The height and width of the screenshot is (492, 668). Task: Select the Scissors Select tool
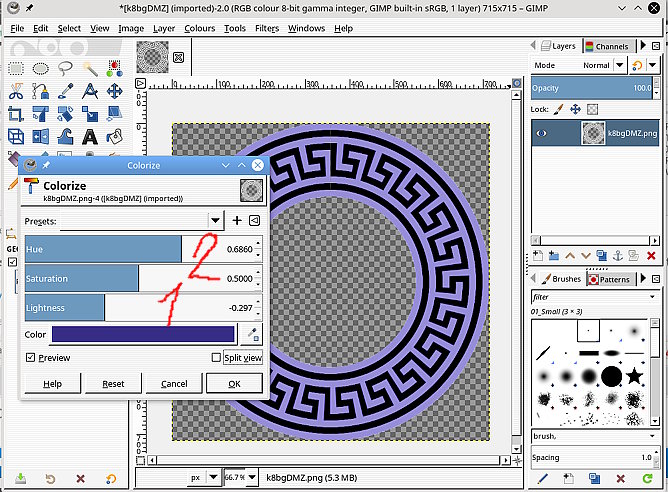pos(16,91)
